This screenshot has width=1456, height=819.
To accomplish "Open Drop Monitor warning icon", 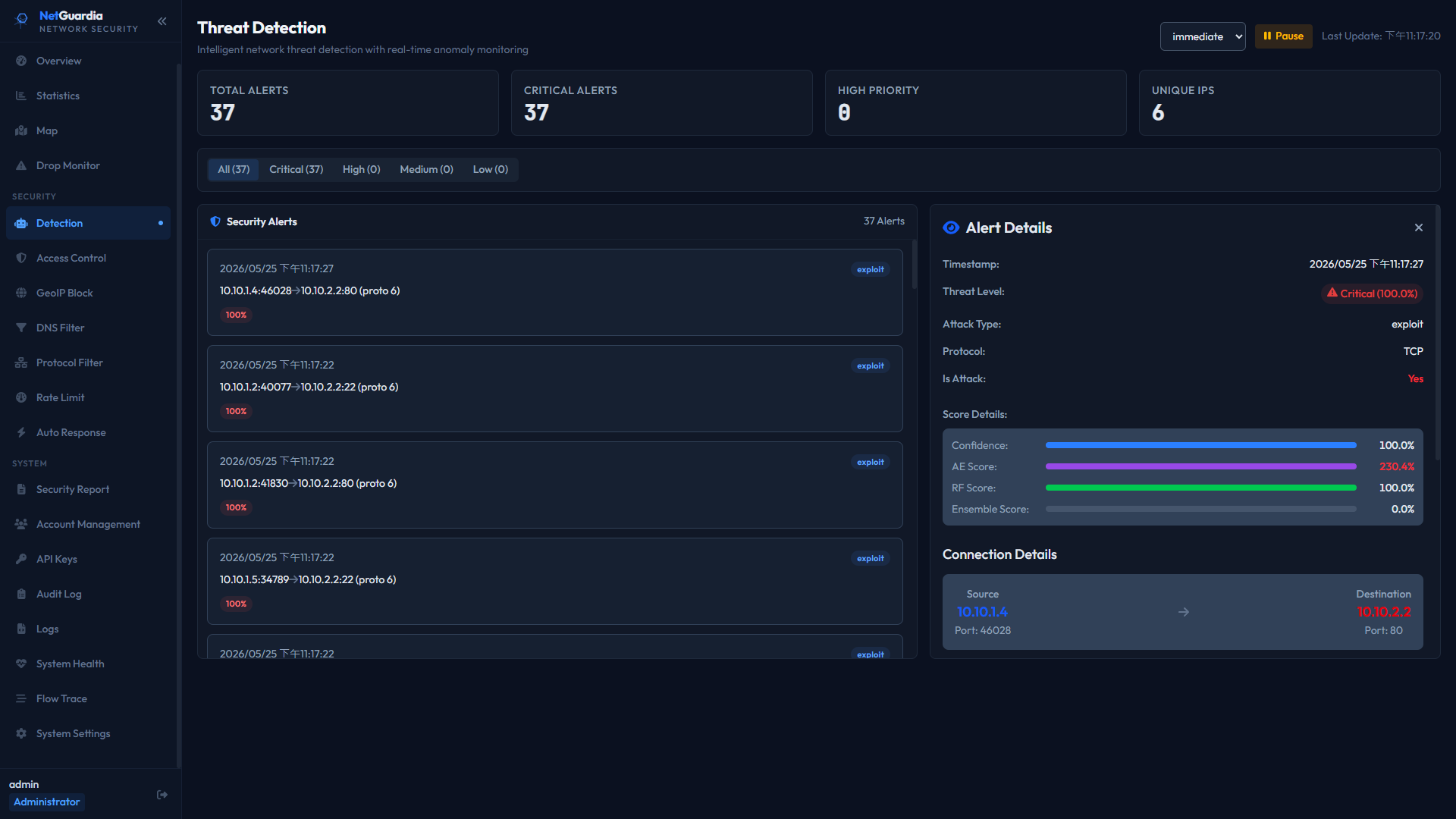I will pos(21,165).
